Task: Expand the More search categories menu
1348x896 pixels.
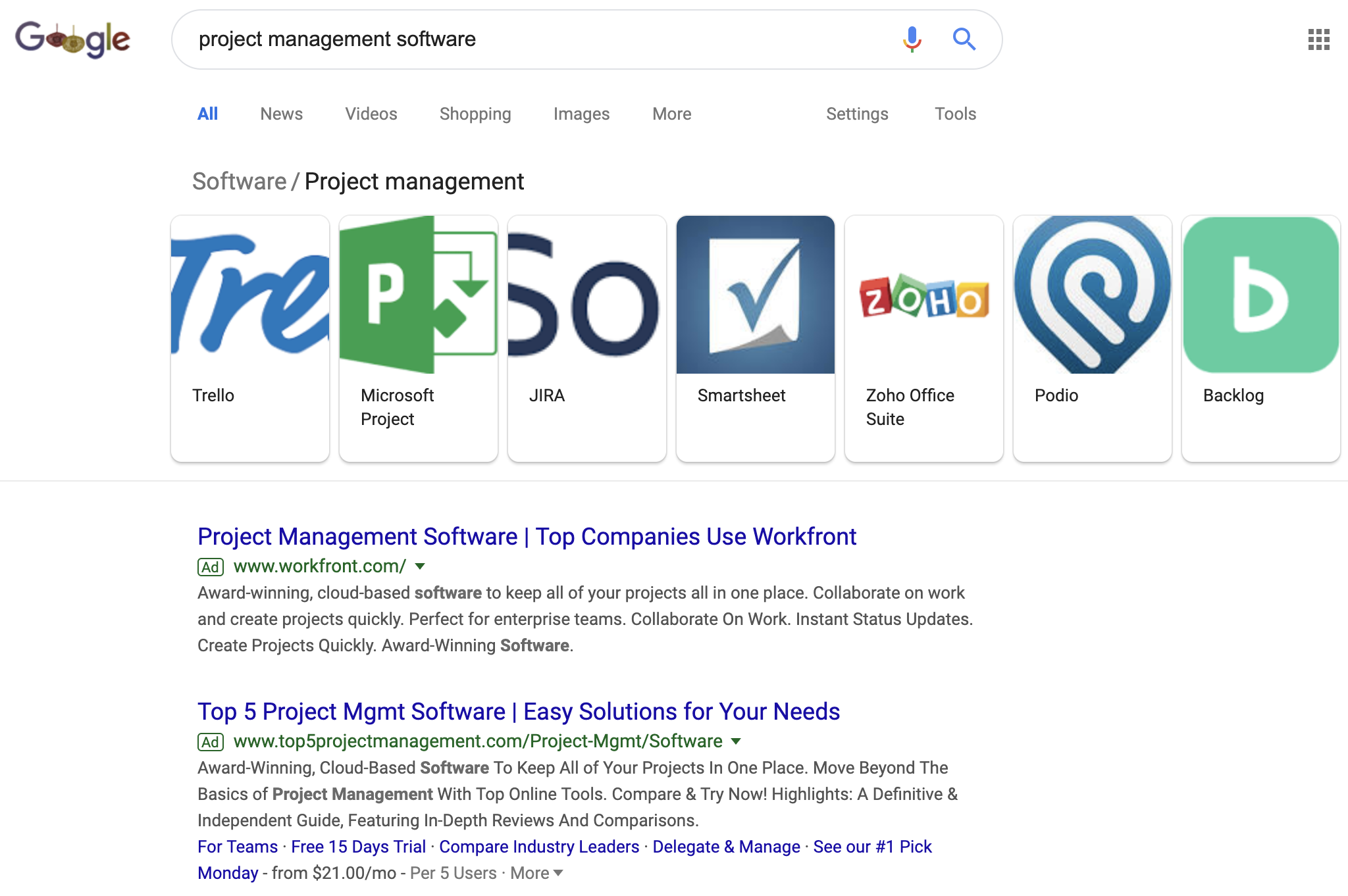Action: point(672,114)
